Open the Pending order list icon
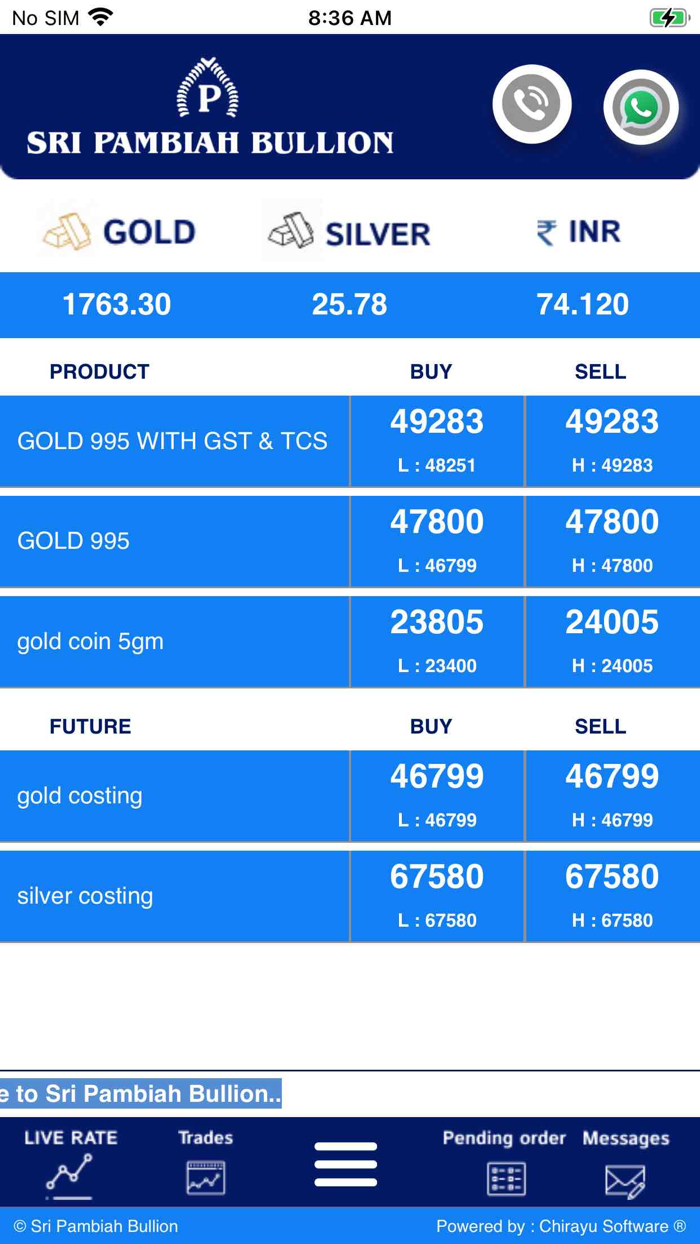The width and height of the screenshot is (700, 1244). 505,1177
